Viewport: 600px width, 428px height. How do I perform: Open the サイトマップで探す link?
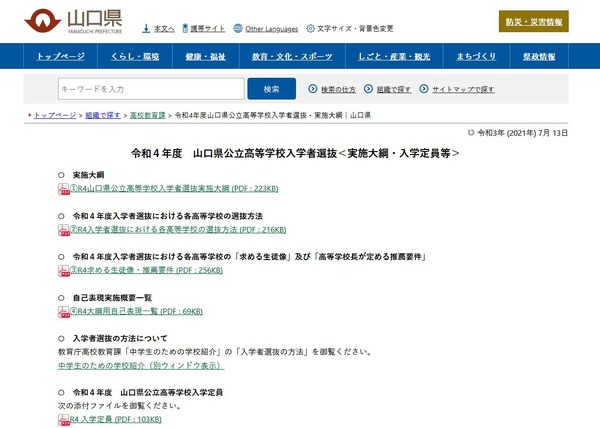(463, 89)
